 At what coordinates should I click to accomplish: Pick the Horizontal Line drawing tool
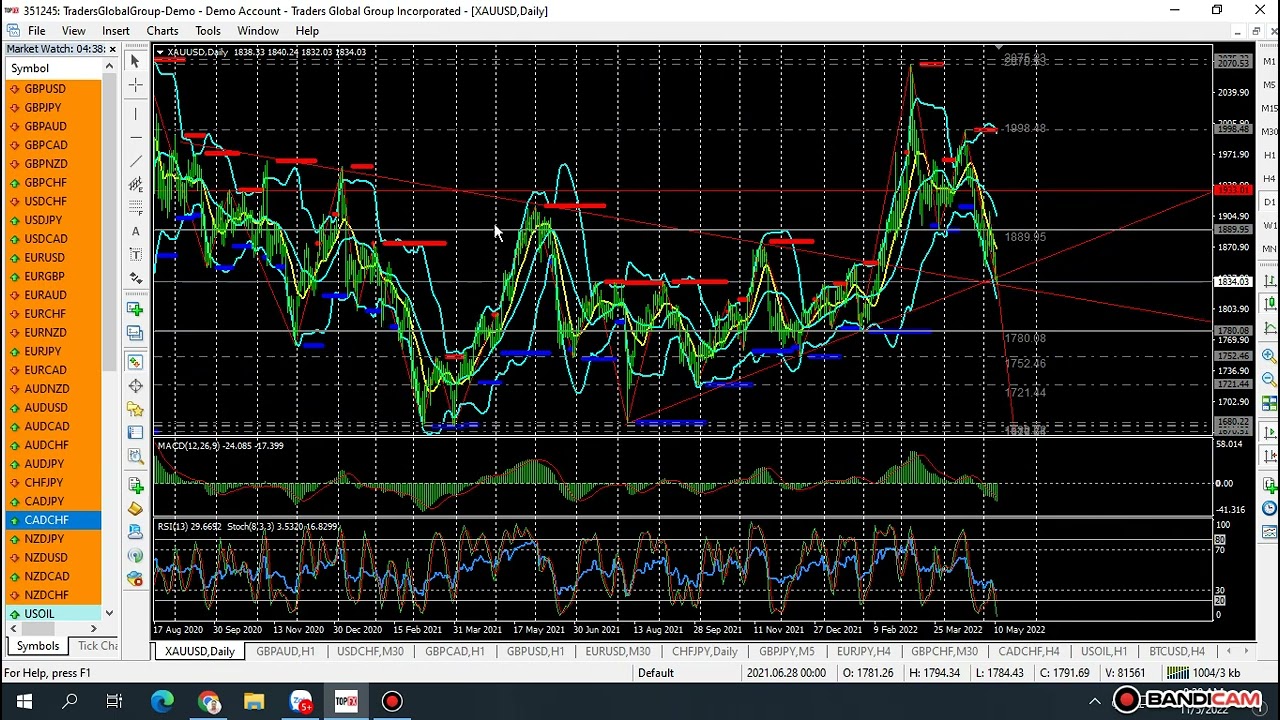(x=135, y=138)
